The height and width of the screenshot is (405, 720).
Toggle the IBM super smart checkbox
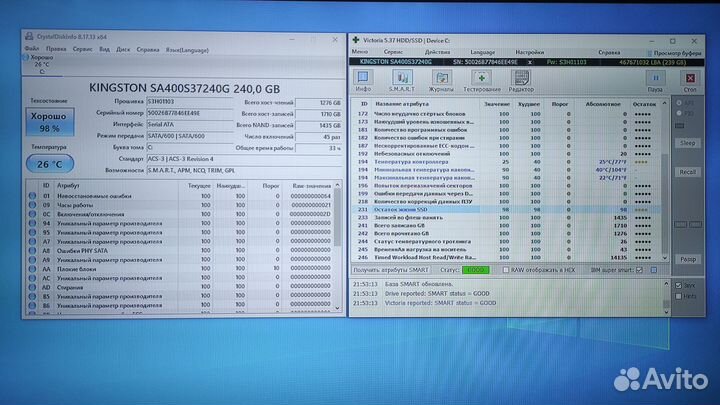(639, 270)
